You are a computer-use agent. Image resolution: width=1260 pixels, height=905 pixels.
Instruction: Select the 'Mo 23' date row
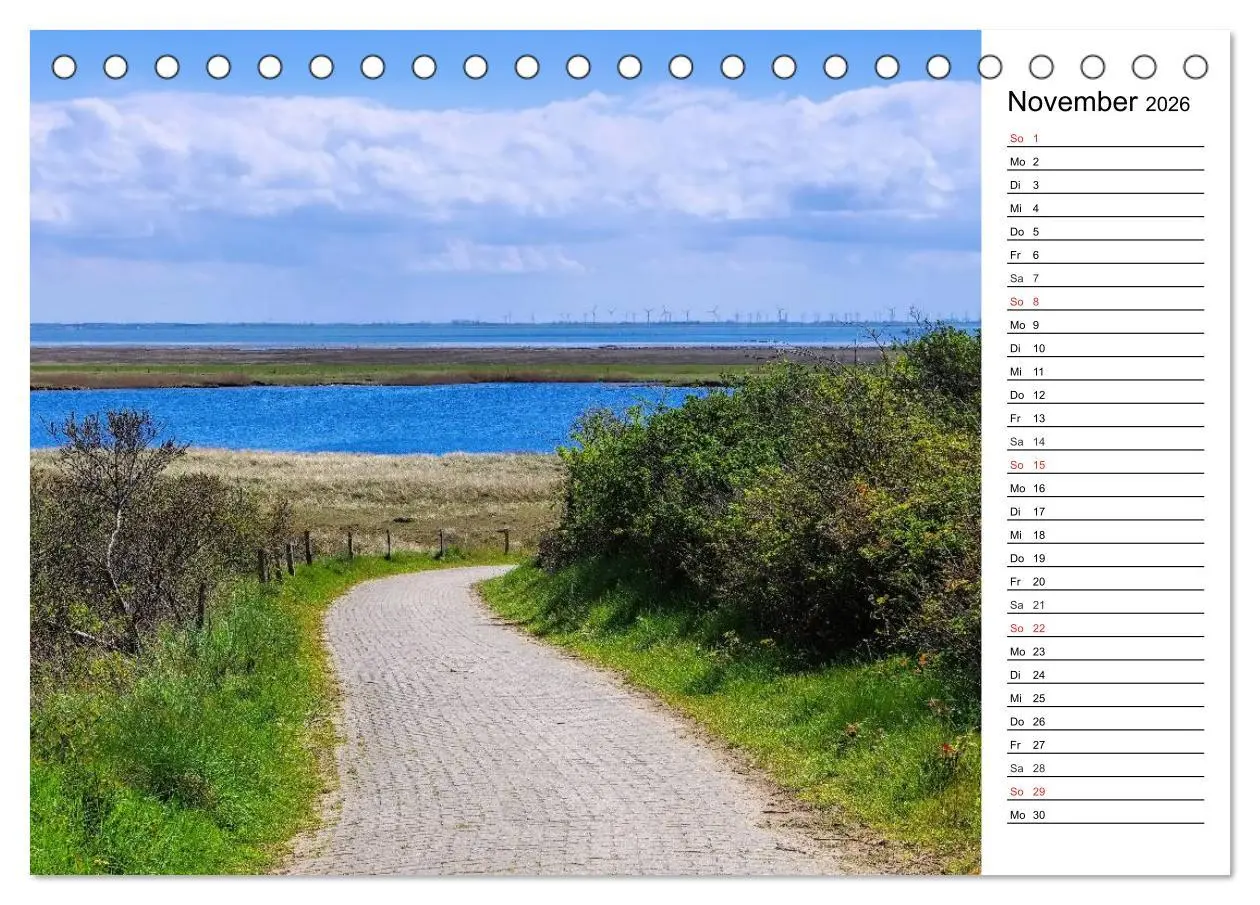coord(1105,651)
